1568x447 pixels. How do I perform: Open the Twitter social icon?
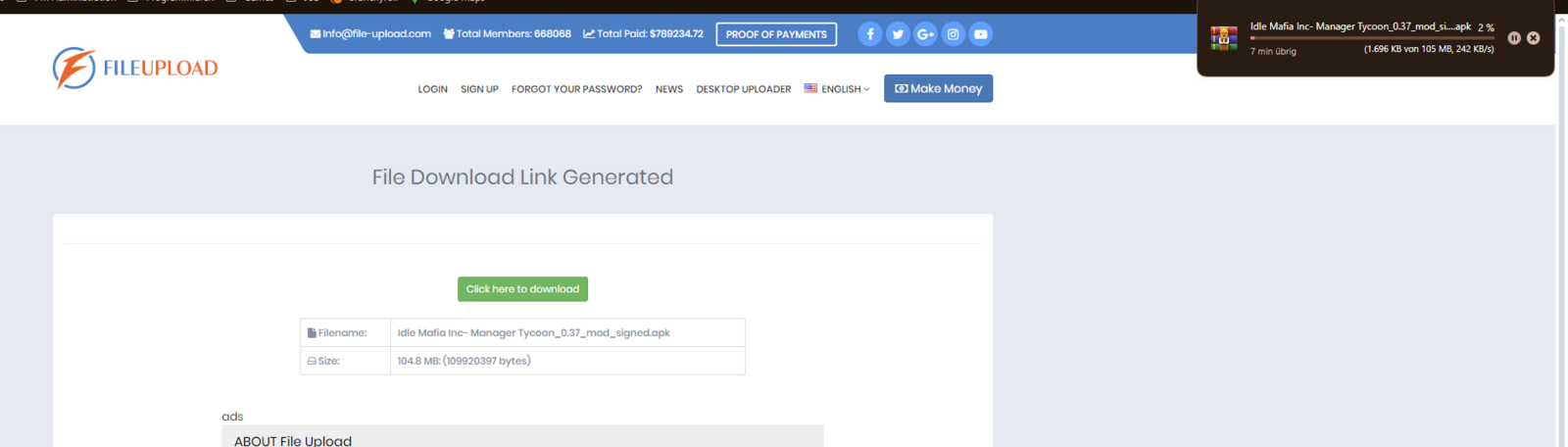point(898,34)
